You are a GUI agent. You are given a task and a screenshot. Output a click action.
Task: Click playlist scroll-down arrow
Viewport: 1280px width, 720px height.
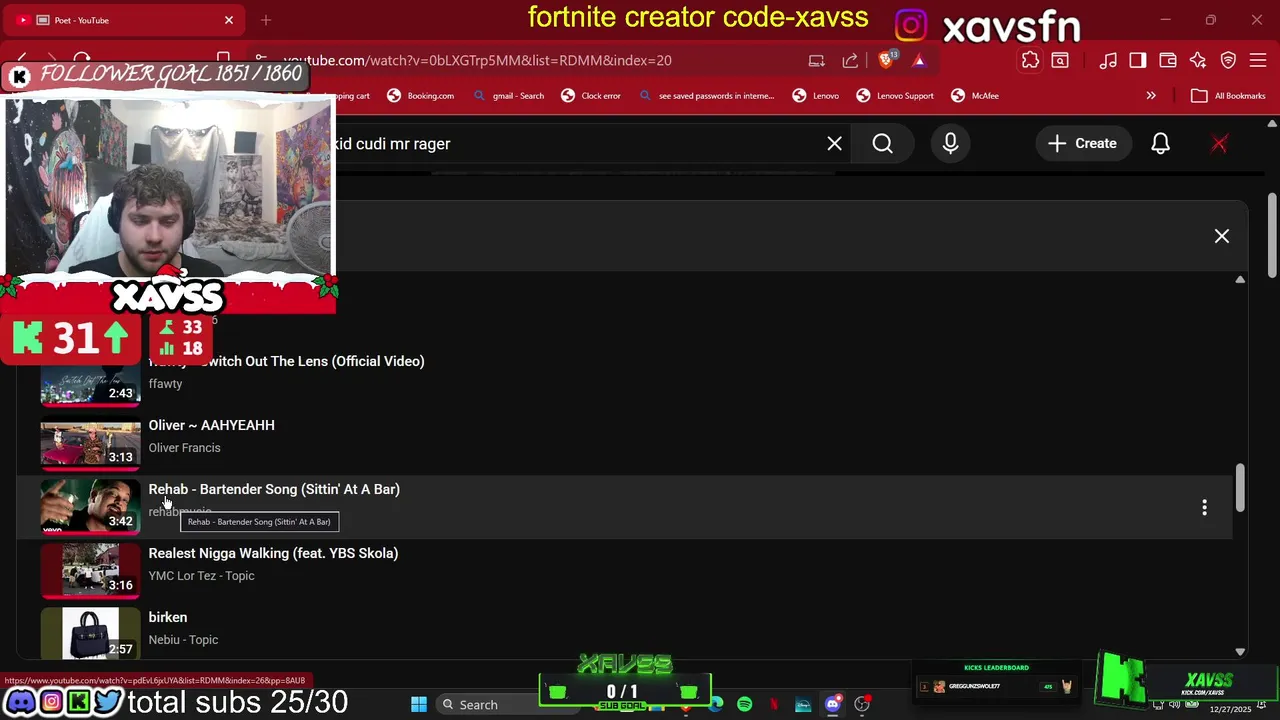(x=1240, y=652)
